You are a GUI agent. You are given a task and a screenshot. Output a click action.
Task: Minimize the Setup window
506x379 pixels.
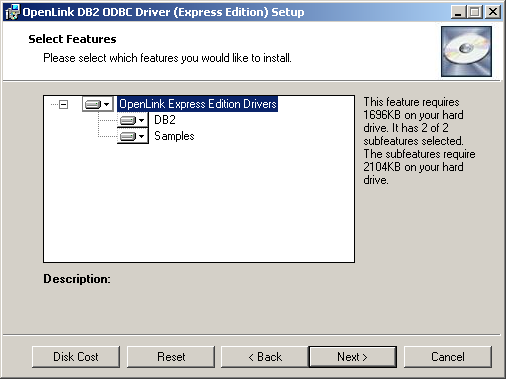pos(459,12)
